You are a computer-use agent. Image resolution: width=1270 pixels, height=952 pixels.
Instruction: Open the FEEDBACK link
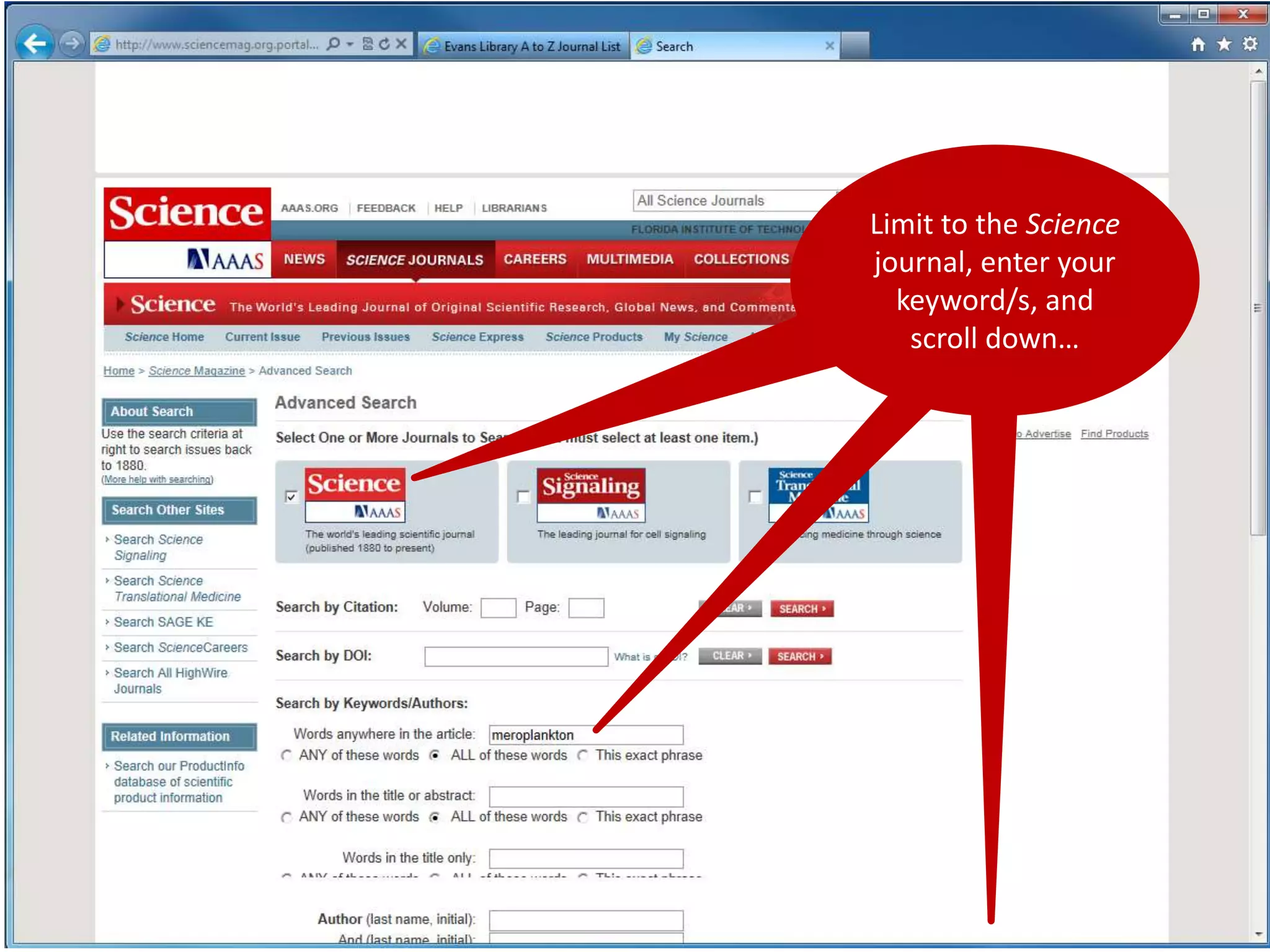pos(386,208)
